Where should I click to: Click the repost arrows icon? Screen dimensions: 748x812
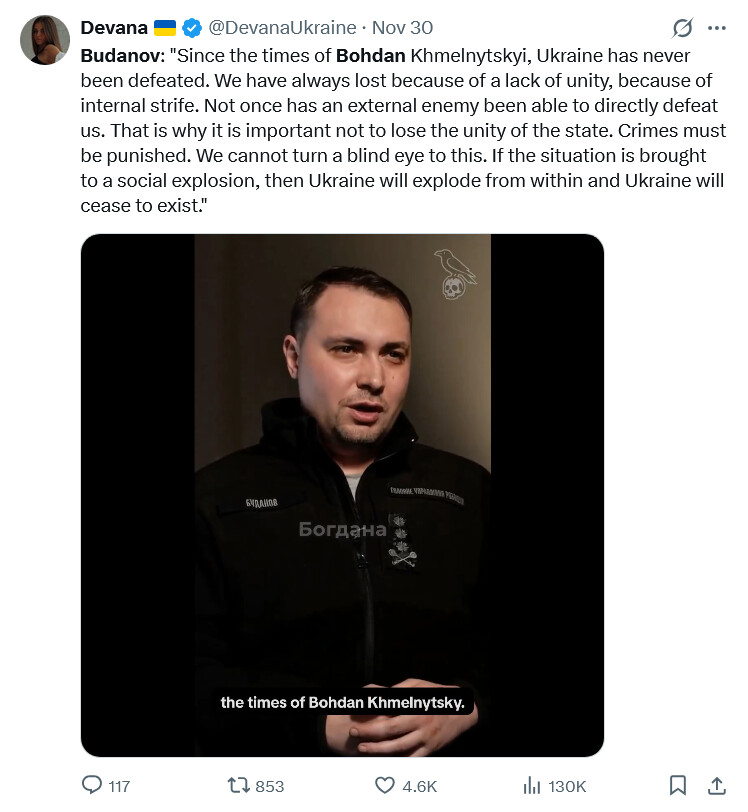pos(239,785)
